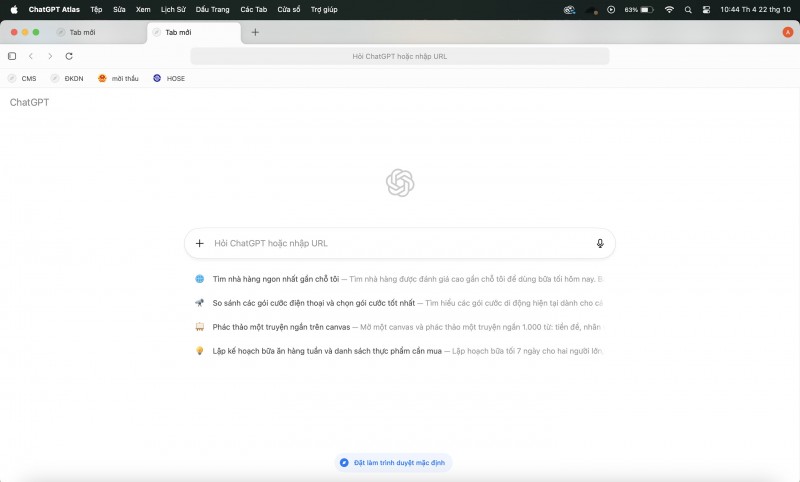Go forward with the right arrow

(x=50, y=56)
